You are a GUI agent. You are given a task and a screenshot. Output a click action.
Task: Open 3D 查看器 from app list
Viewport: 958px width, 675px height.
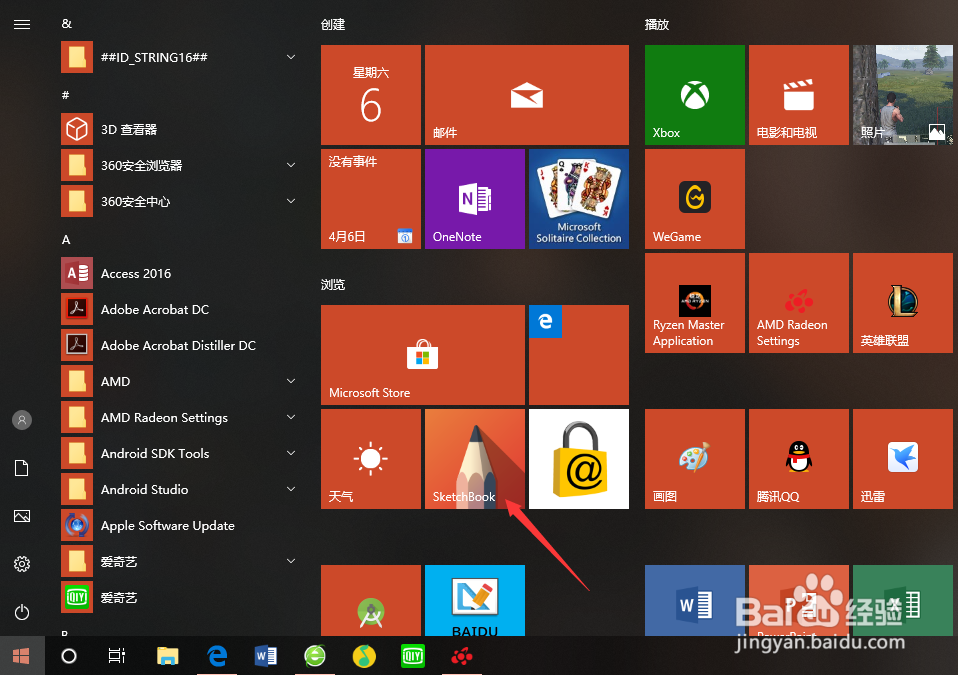point(180,130)
